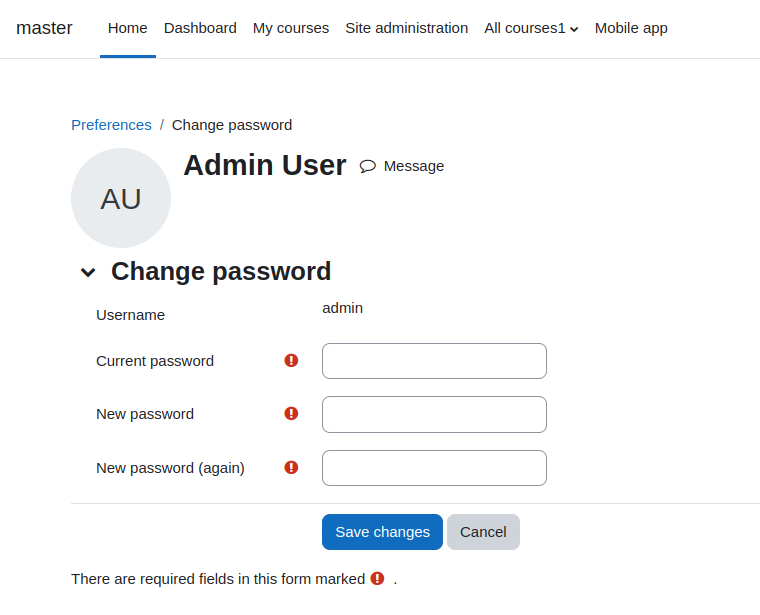Image resolution: width=760 pixels, height=615 pixels.
Task: Click the master site name
Action: coord(44,28)
